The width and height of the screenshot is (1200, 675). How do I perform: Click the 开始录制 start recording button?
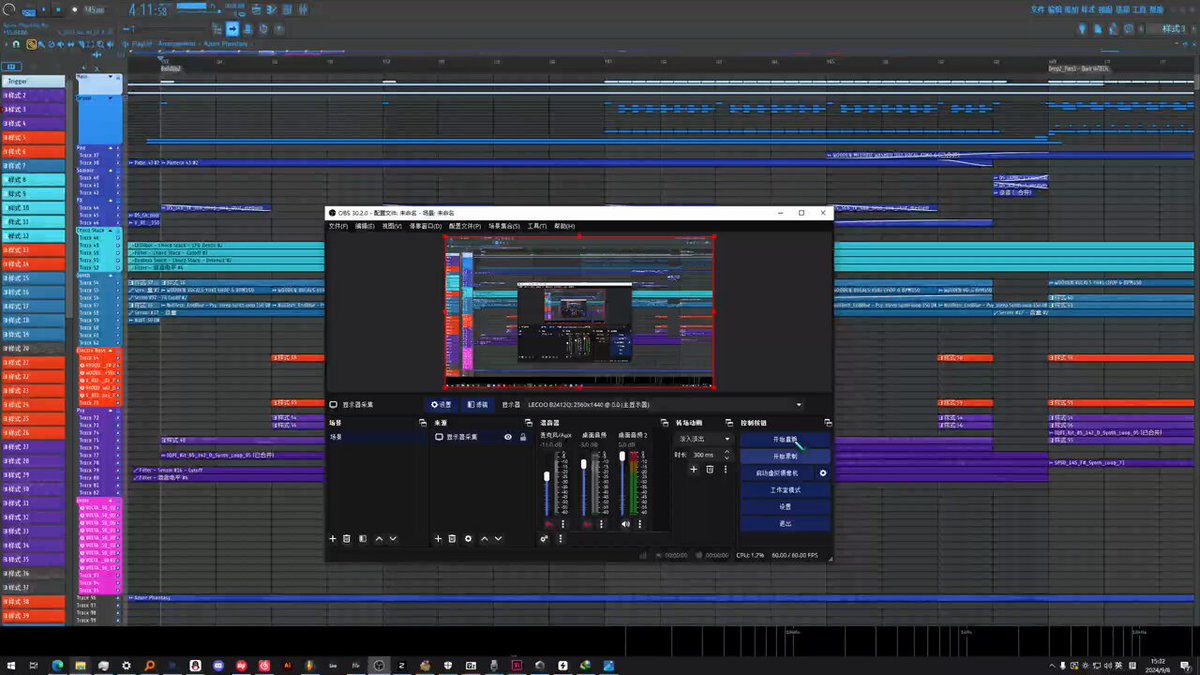(785, 456)
